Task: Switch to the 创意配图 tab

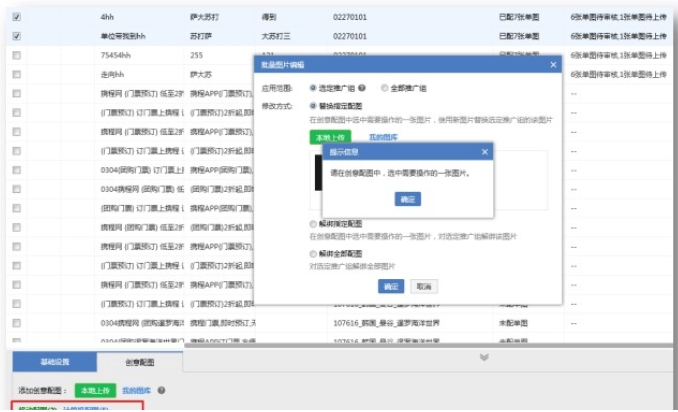Action: (140, 362)
